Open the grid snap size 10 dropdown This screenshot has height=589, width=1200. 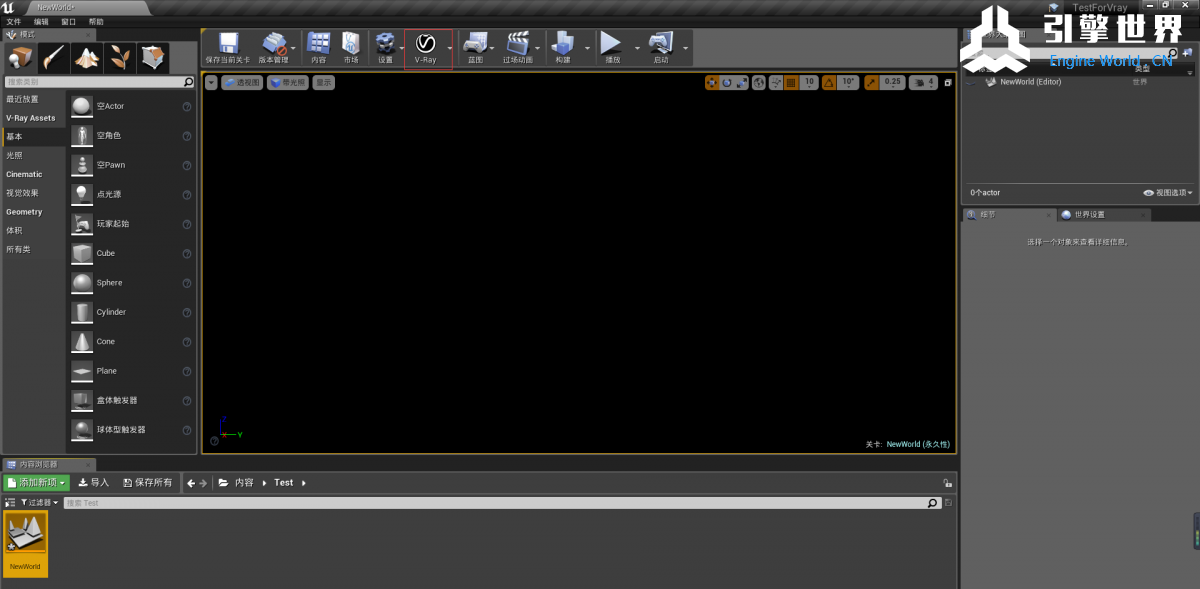pyautogui.click(x=809, y=82)
